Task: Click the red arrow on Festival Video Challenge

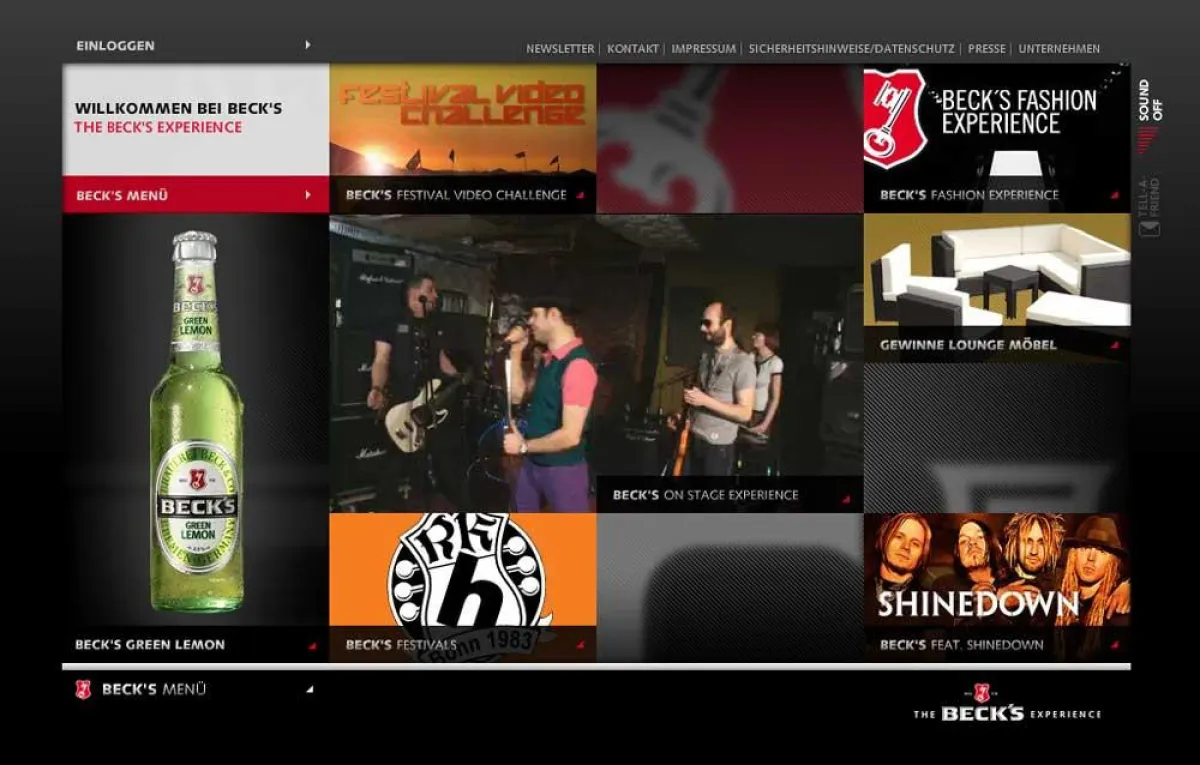Action: point(579,196)
